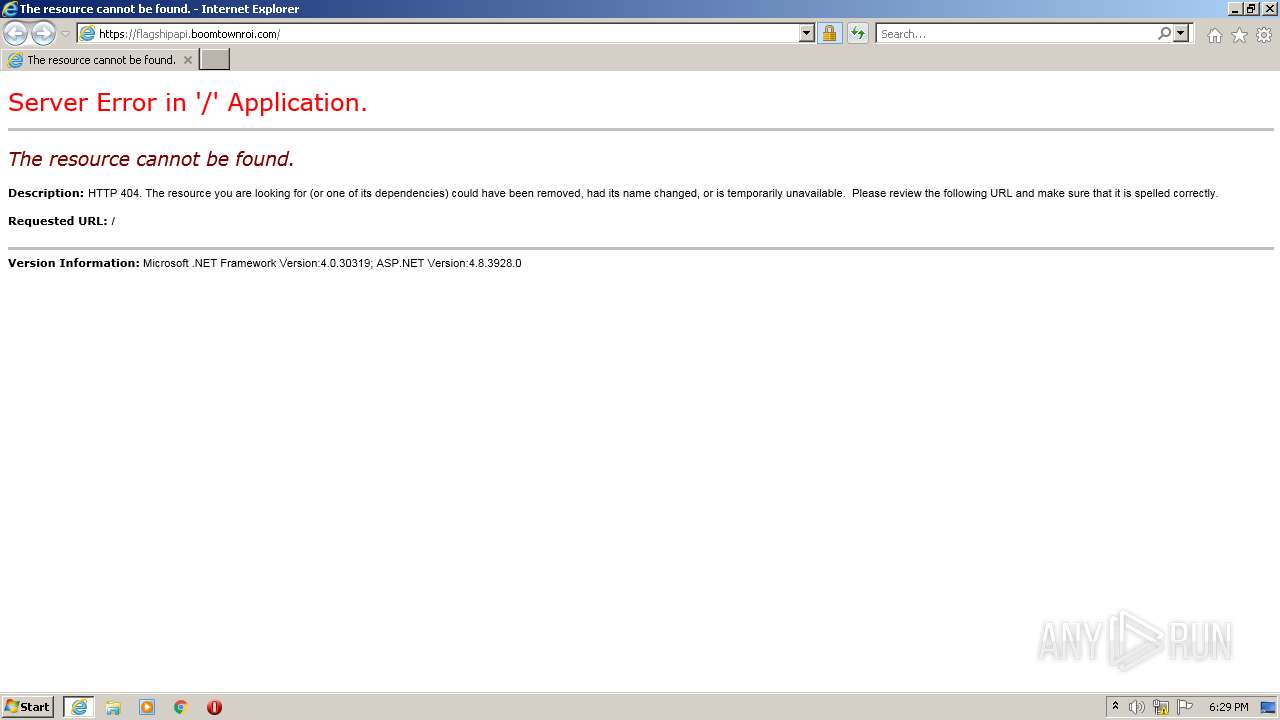The width and height of the screenshot is (1280, 720).
Task: Go back with the Back arrow button
Action: coord(15,34)
